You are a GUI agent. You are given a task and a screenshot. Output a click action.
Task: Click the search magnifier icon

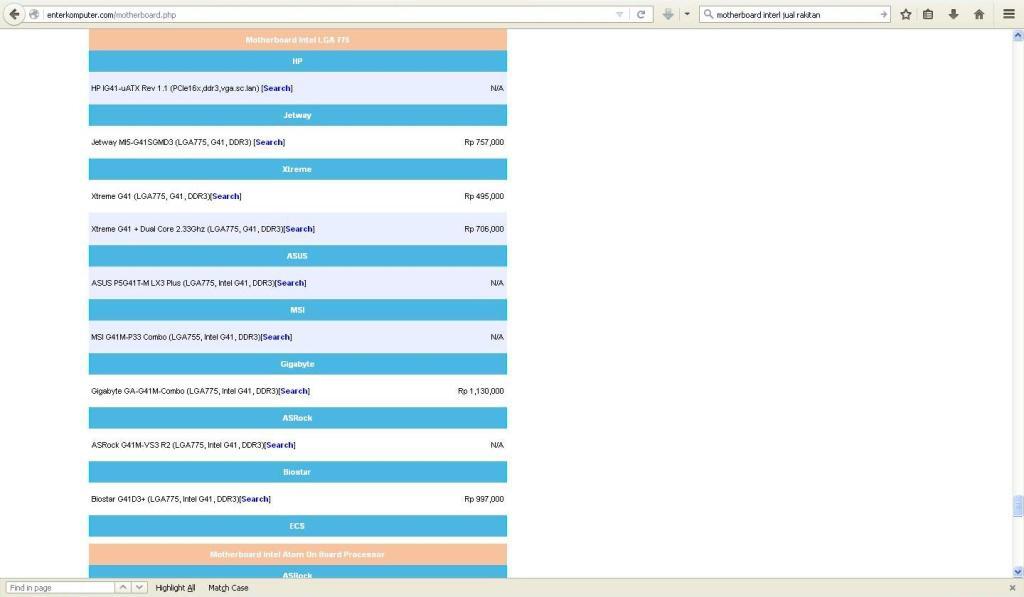708,14
